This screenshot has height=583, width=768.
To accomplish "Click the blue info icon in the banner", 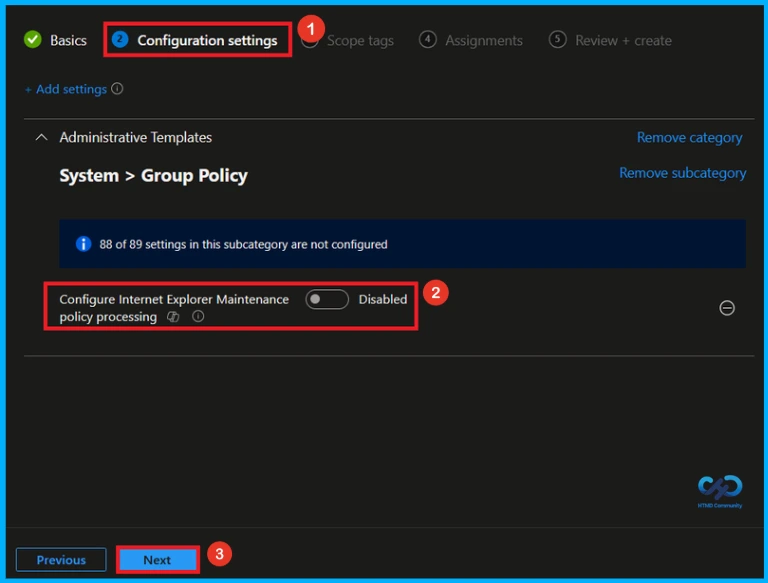I will pyautogui.click(x=83, y=243).
